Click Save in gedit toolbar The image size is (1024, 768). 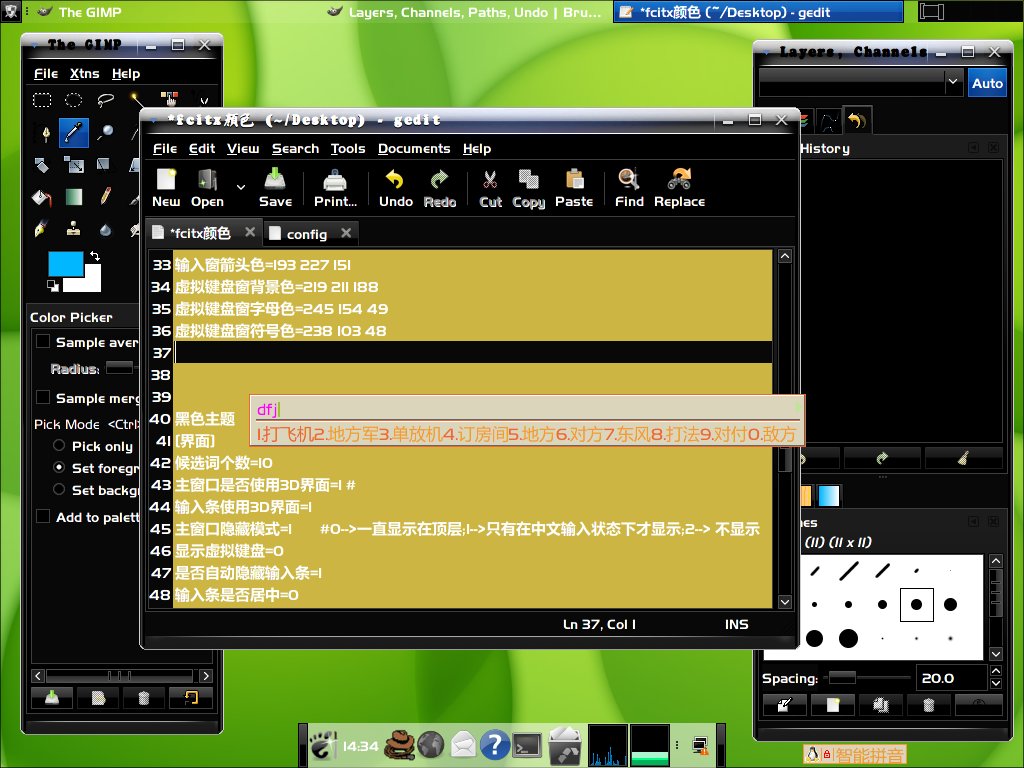click(x=275, y=188)
